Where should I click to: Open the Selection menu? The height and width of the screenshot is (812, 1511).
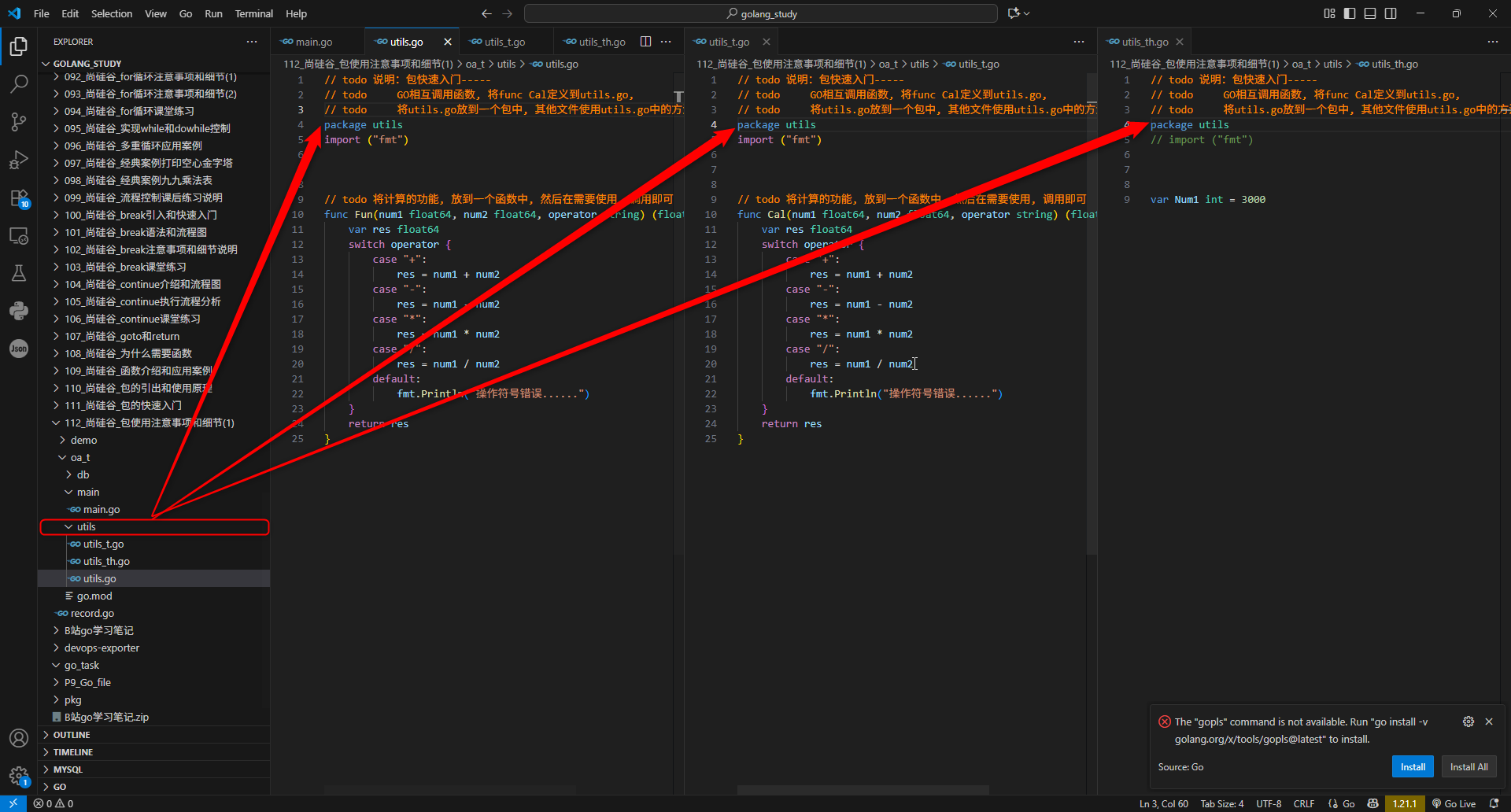click(112, 13)
